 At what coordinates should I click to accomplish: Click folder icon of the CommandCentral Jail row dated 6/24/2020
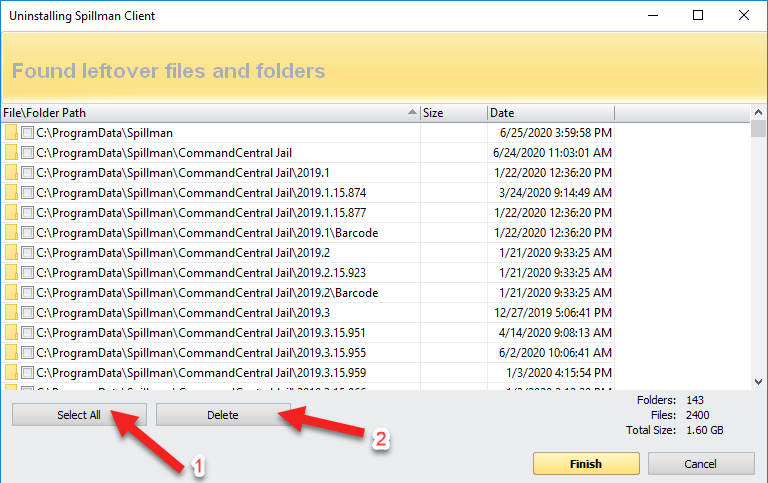(x=11, y=153)
